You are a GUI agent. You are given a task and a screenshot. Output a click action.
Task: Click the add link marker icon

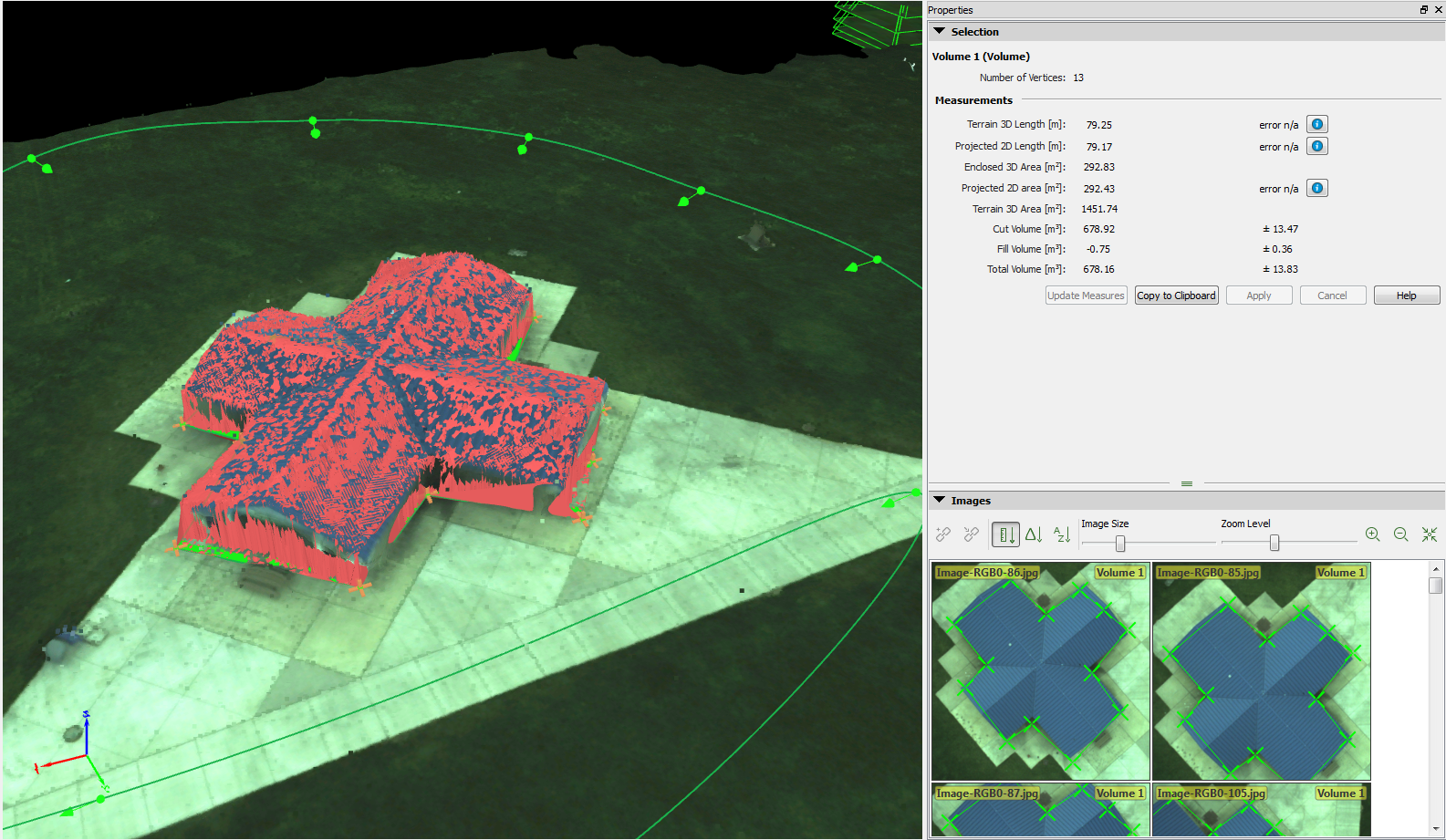(943, 534)
